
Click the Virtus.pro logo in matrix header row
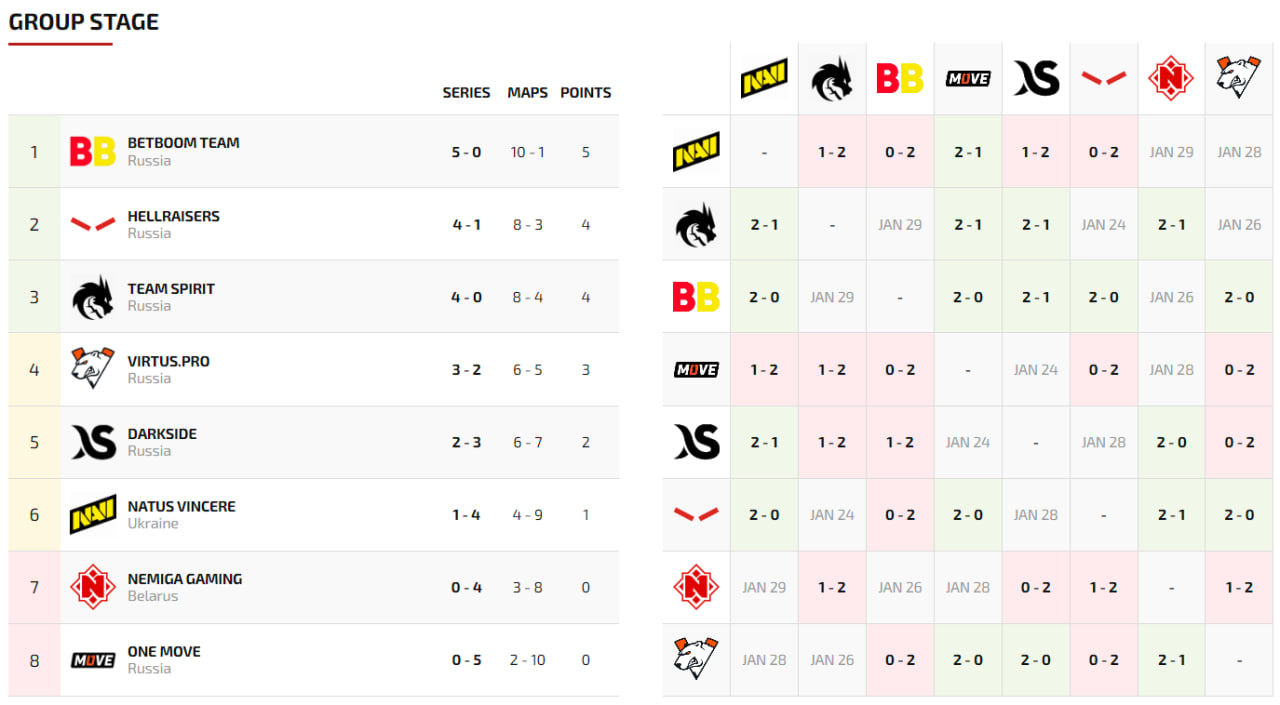(x=1239, y=78)
